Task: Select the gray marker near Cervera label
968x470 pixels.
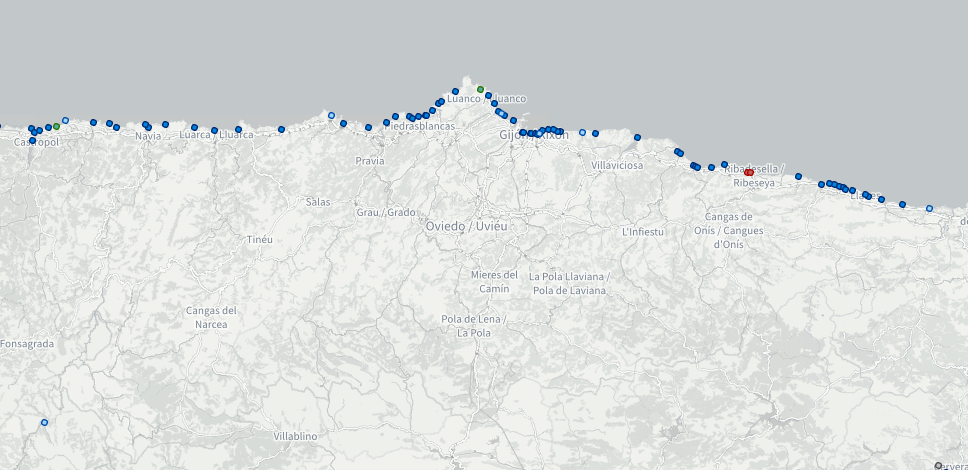Action: (x=938, y=466)
